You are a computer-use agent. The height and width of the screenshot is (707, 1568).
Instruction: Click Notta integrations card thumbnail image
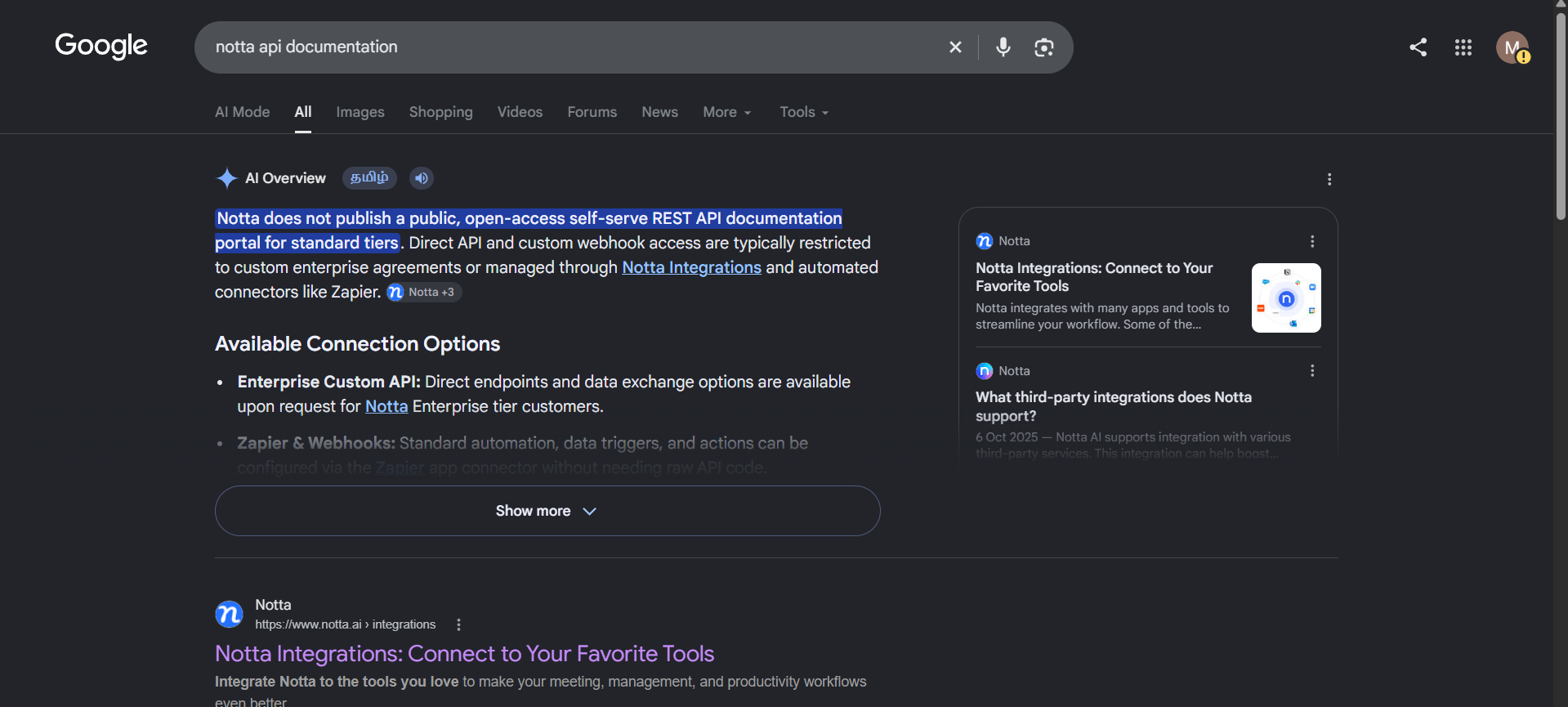coord(1286,298)
